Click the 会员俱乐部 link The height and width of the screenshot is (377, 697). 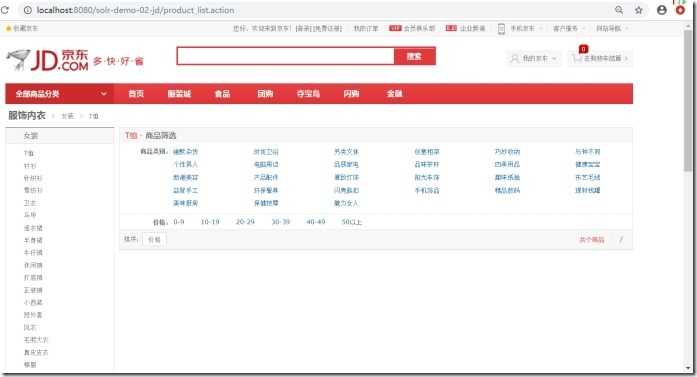click(x=419, y=28)
